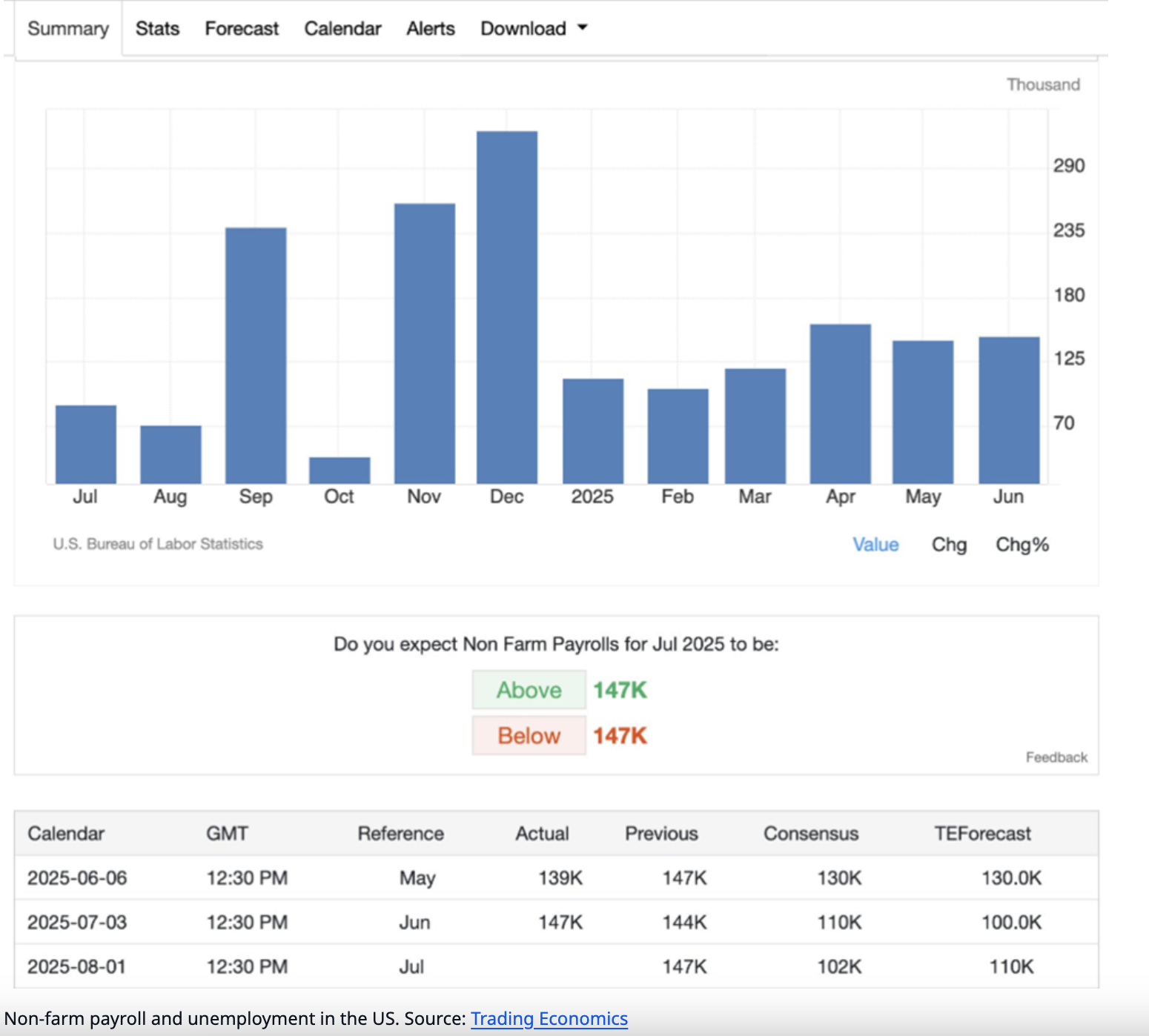Click the December bar in chart
The height and width of the screenshot is (1036, 1149).
click(507, 308)
